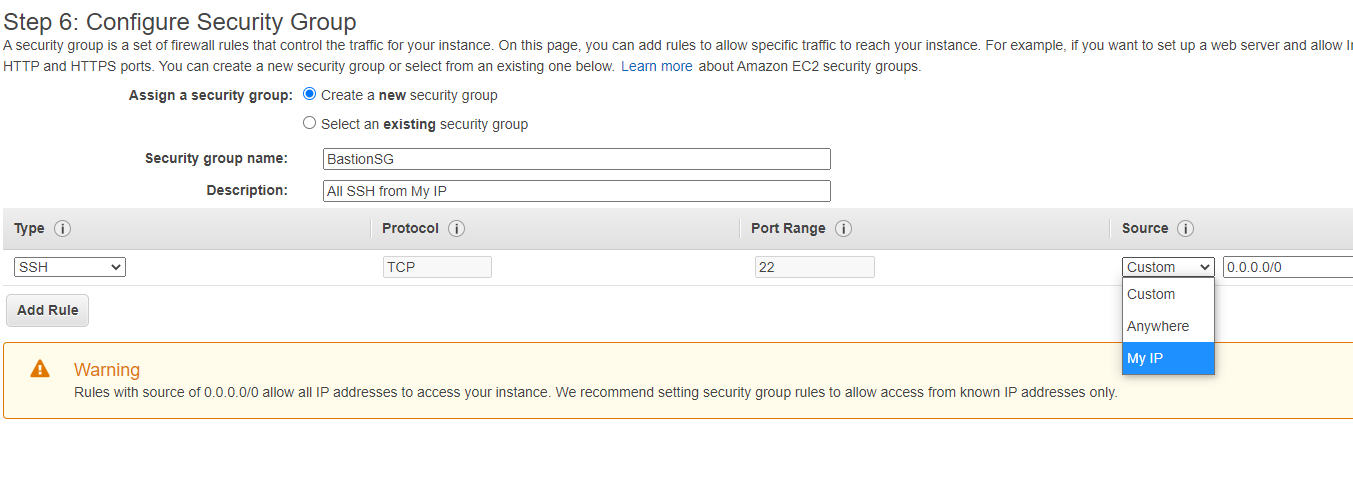This screenshot has height=500, width=1353.
Task: Pick 'My IP' from the source list
Action: 1167,358
